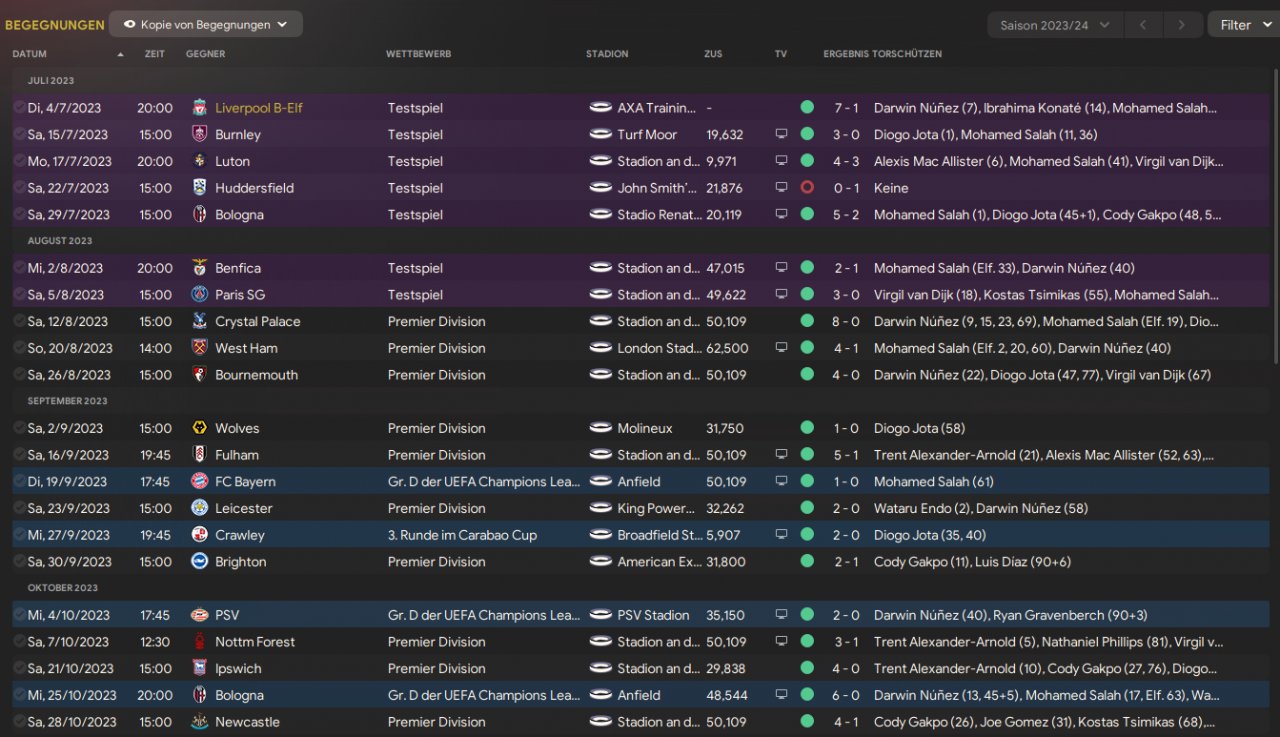Click the Bournemouth club crest
The image size is (1280, 737).
click(x=200, y=375)
